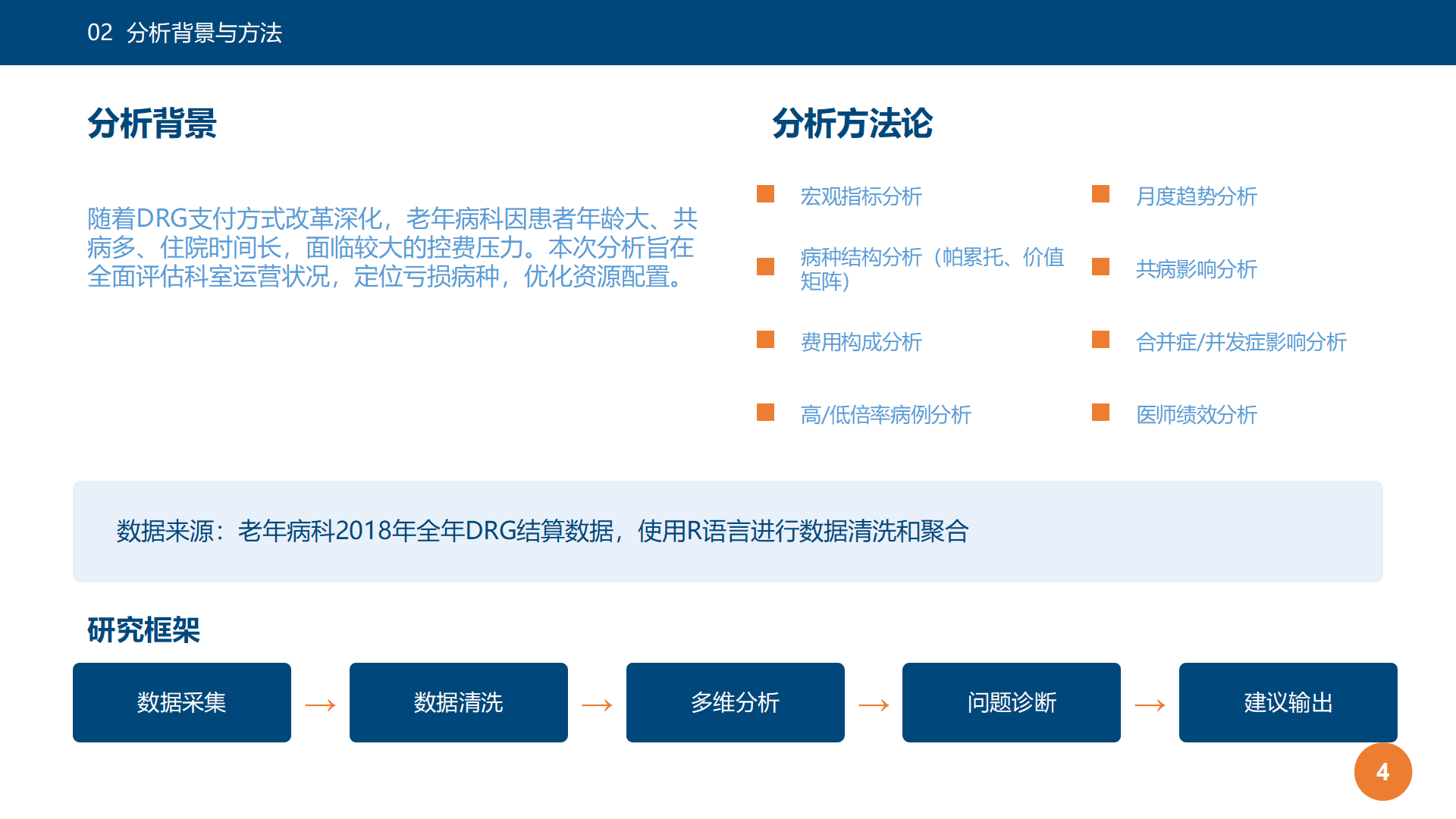The height and width of the screenshot is (819, 1456).
Task: Click the header title 分析背景与方法
Action: [204, 33]
